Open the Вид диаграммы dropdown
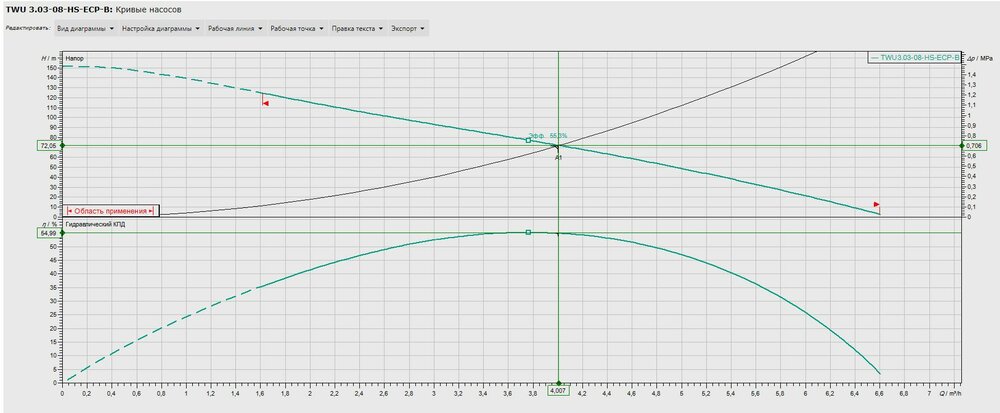1000x413 pixels. coord(85,29)
